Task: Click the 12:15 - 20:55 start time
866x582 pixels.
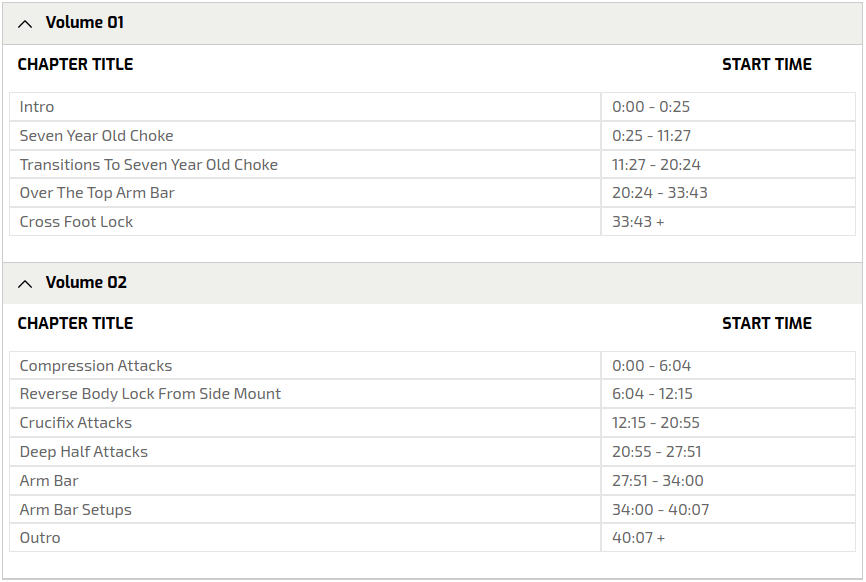Action: coord(656,423)
